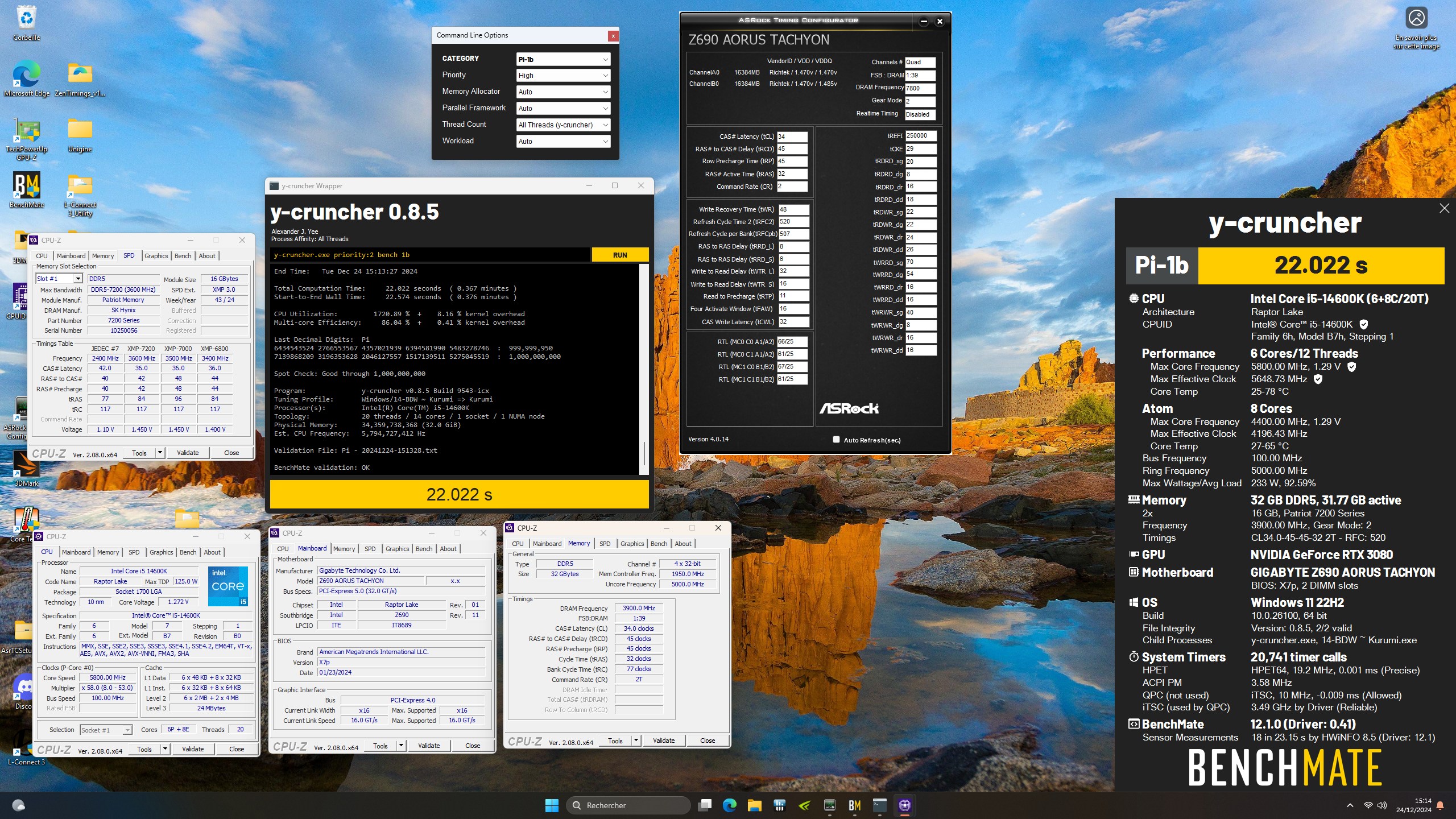Open File Explorer from the taskbar
The height and width of the screenshot is (819, 1456).
pos(755,805)
